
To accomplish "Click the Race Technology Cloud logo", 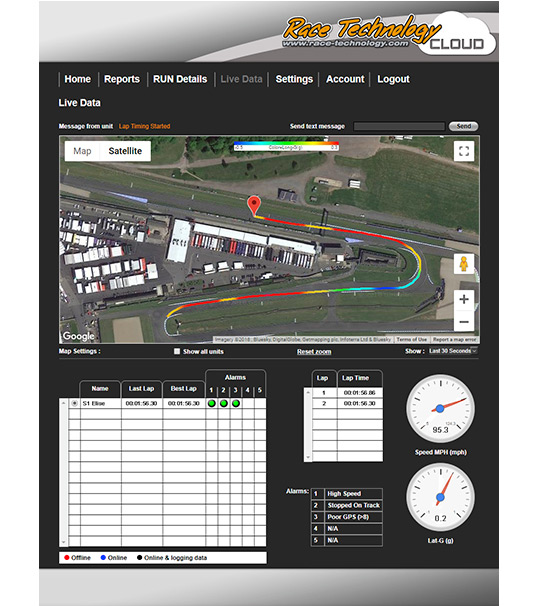I will pos(389,34).
